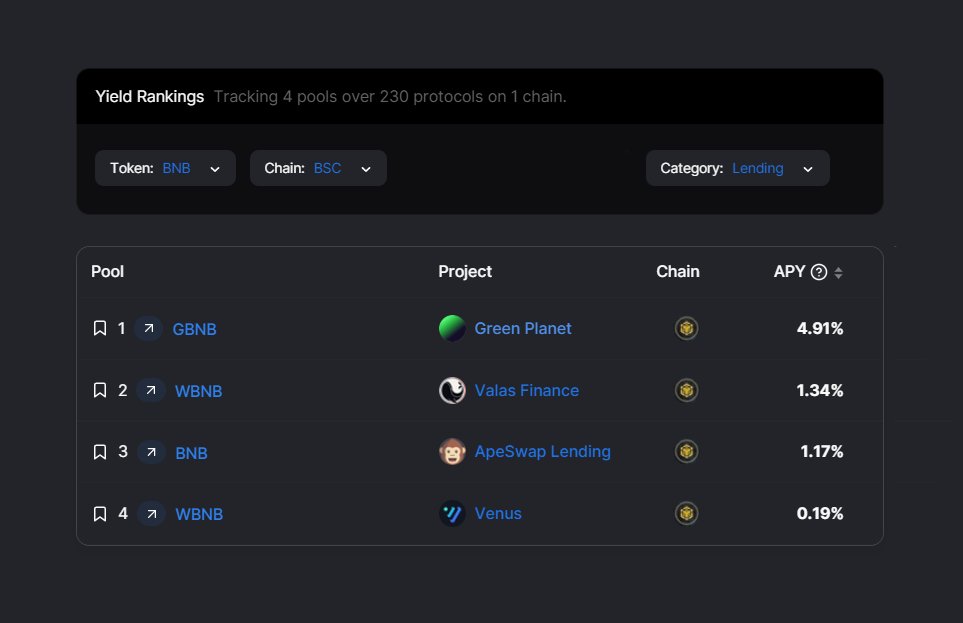Open the BNB pool link
This screenshot has width=963, height=623.
[x=192, y=453]
